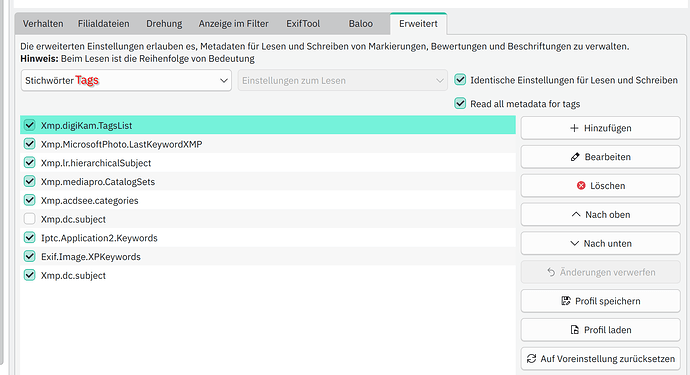This screenshot has width=690, height=375.
Task: Uncheck Xmp.MicrosoftPhoto.LastKeywordXMP checkbox
Action: (x=29, y=144)
